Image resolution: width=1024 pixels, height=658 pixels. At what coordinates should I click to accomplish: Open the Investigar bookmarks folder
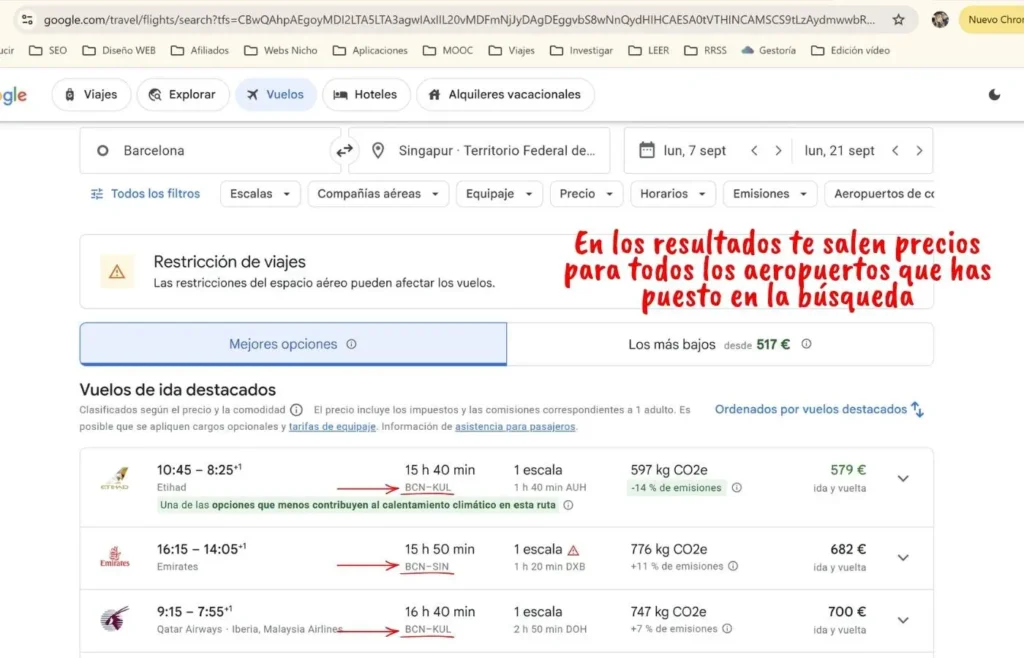click(x=581, y=50)
